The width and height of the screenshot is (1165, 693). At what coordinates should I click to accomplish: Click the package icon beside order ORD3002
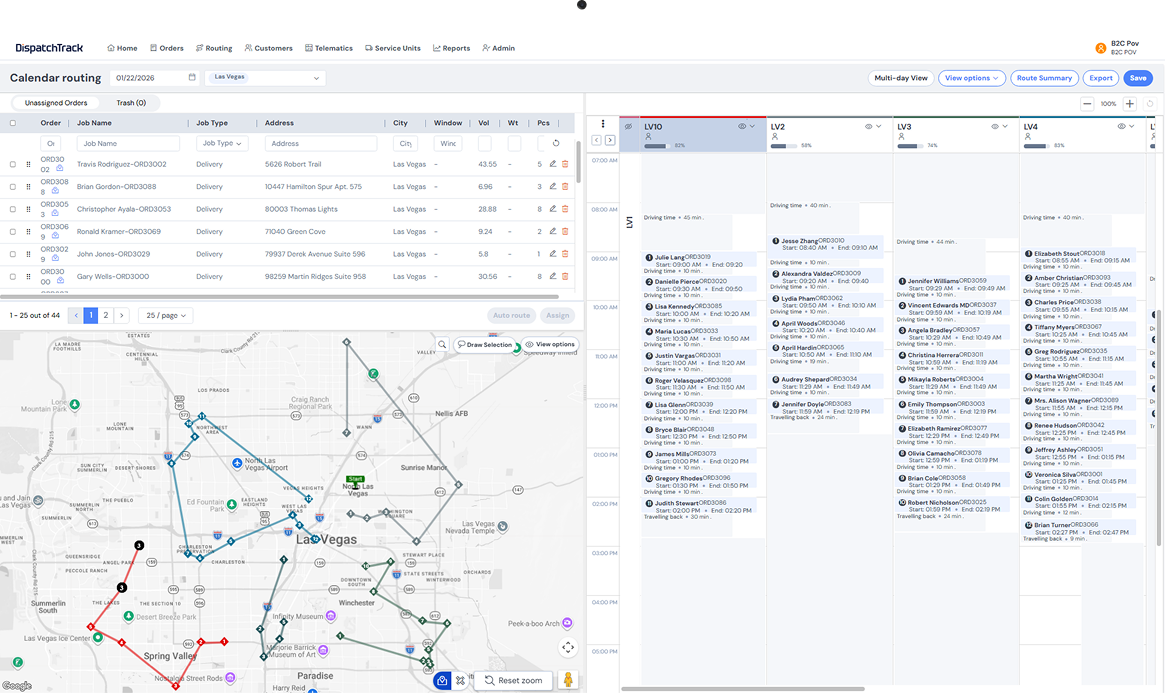59,169
